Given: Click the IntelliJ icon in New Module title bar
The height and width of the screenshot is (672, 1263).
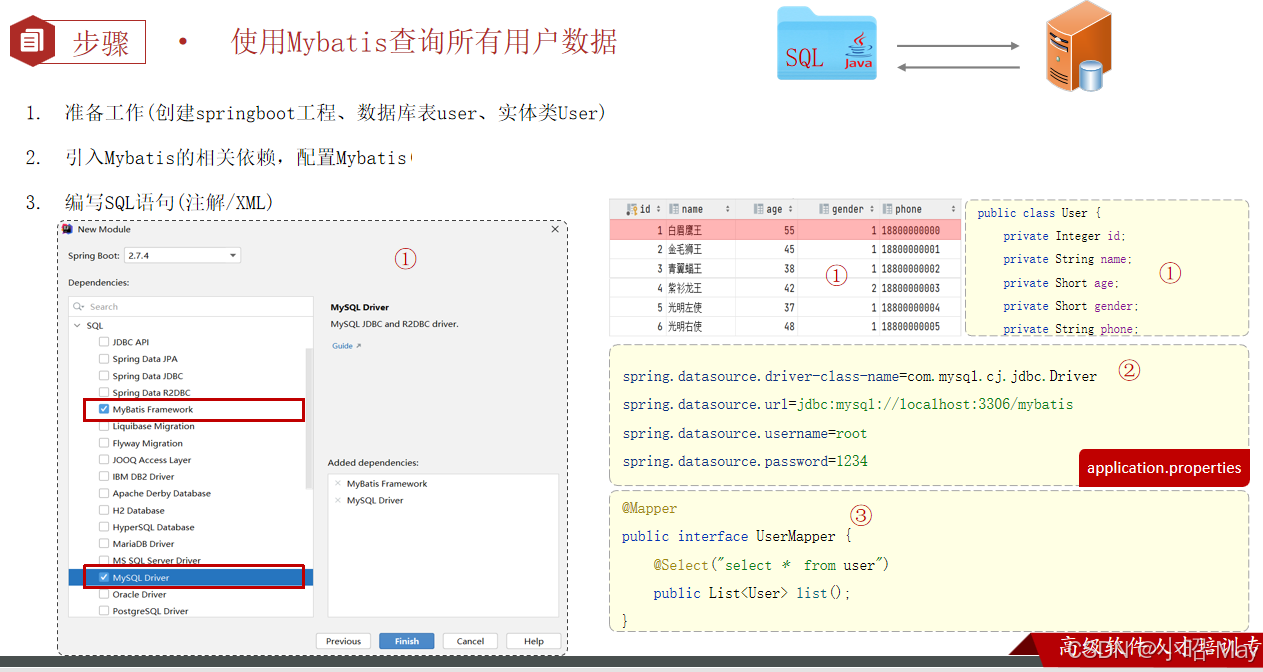Looking at the screenshot, I should 67,229.
